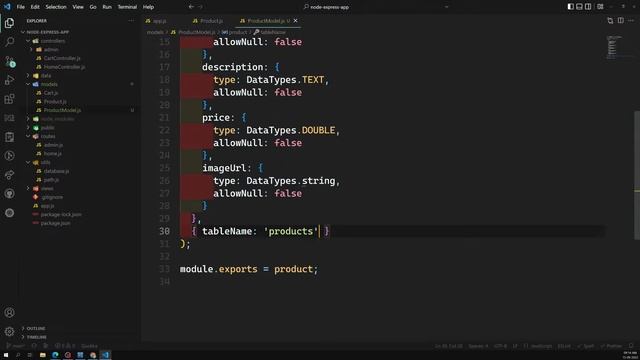Screen dimensions: 640x360
Task: Open package-lock.json in the explorer
Action: (x=61, y=214)
